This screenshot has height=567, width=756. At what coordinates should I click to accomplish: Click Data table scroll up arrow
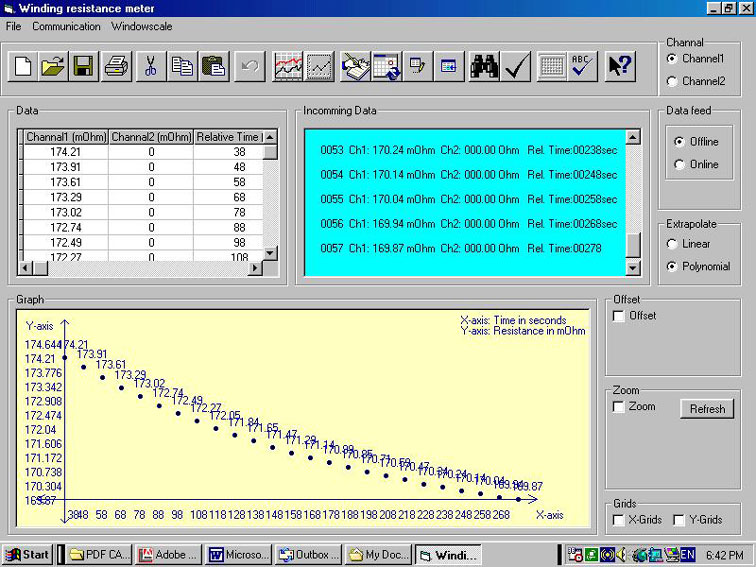coord(270,137)
